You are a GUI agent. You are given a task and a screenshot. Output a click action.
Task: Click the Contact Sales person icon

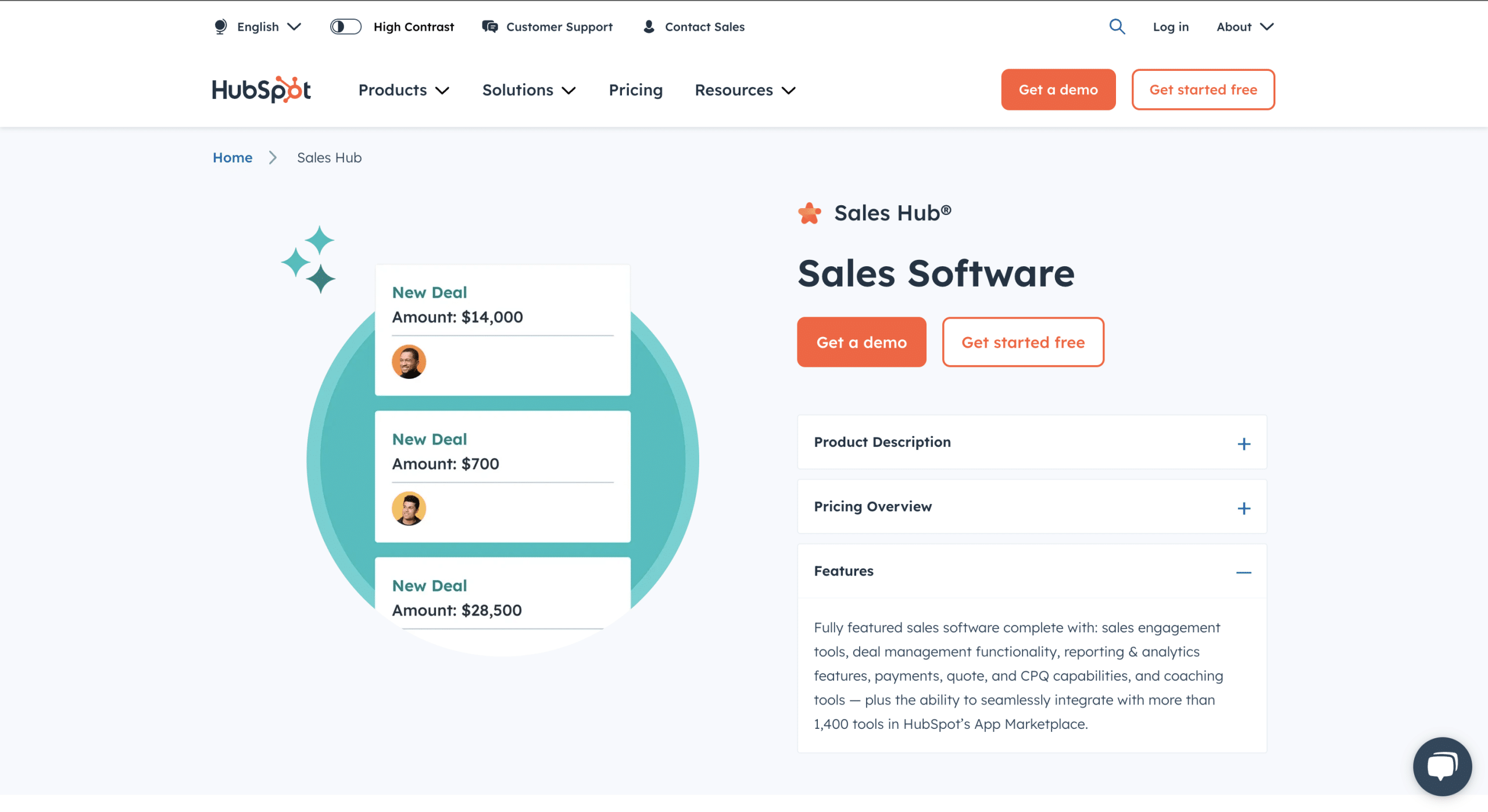[649, 27]
